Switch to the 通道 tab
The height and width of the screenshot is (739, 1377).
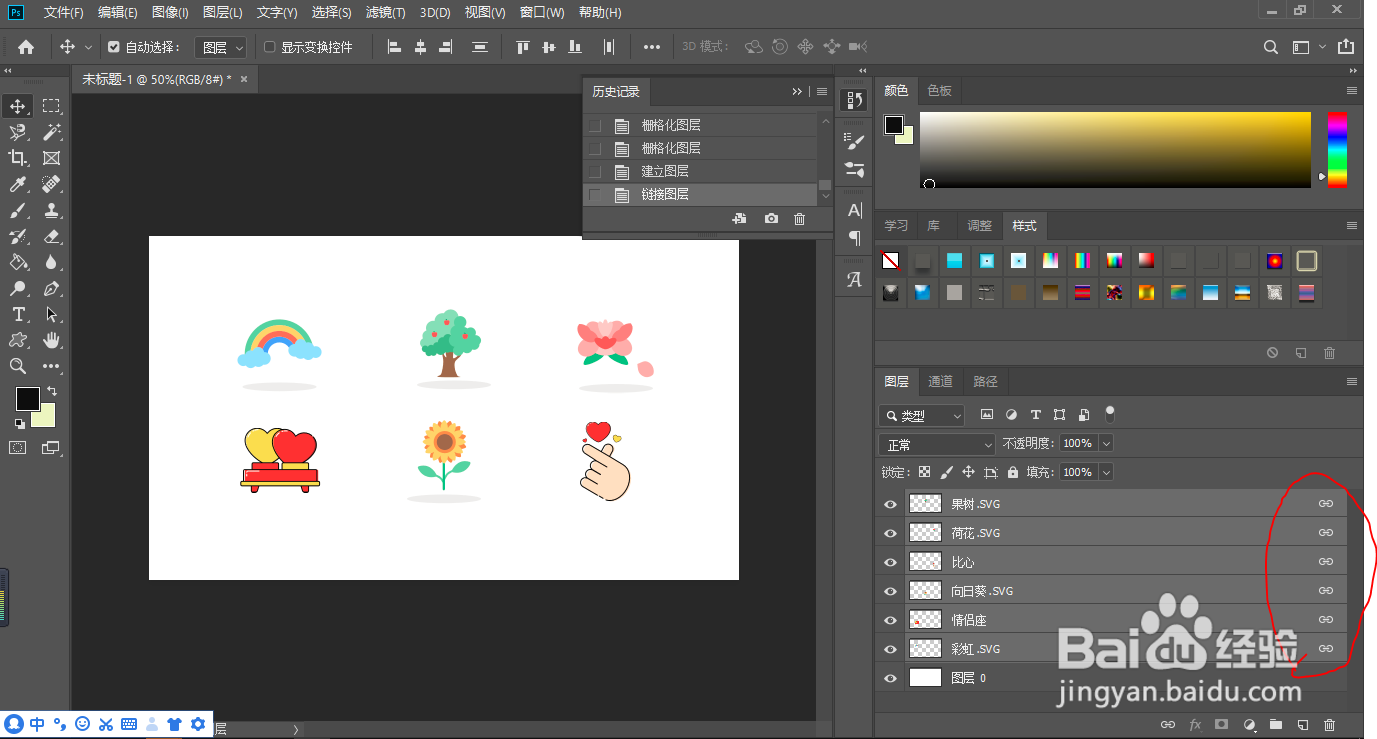[x=940, y=381]
